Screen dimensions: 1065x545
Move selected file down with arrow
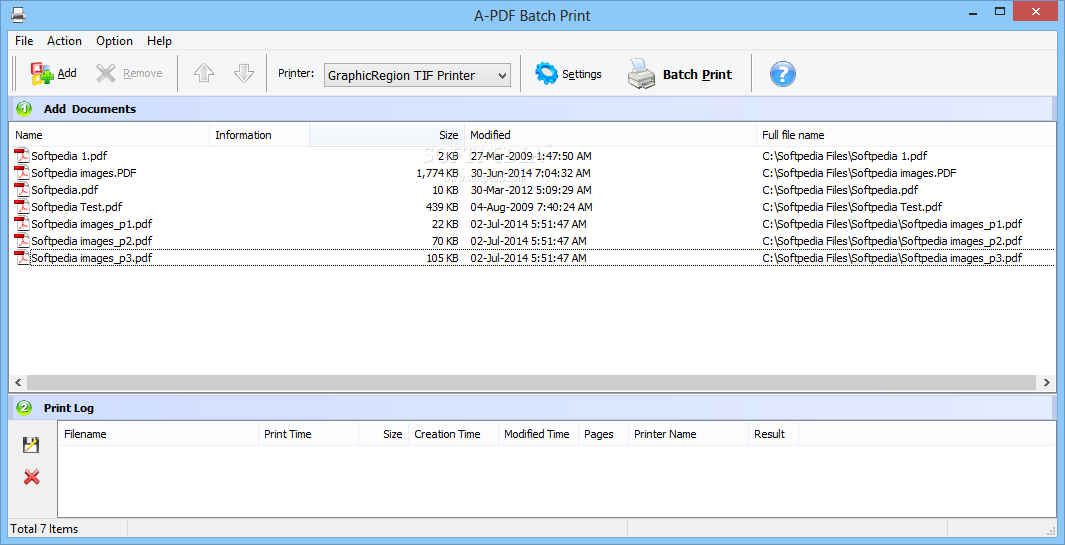[244, 73]
